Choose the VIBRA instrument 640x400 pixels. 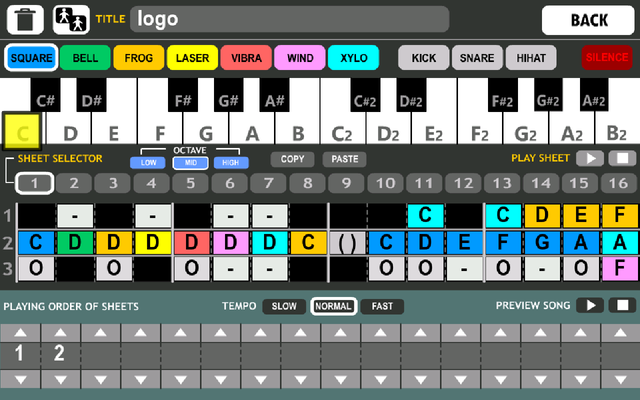click(x=246, y=58)
